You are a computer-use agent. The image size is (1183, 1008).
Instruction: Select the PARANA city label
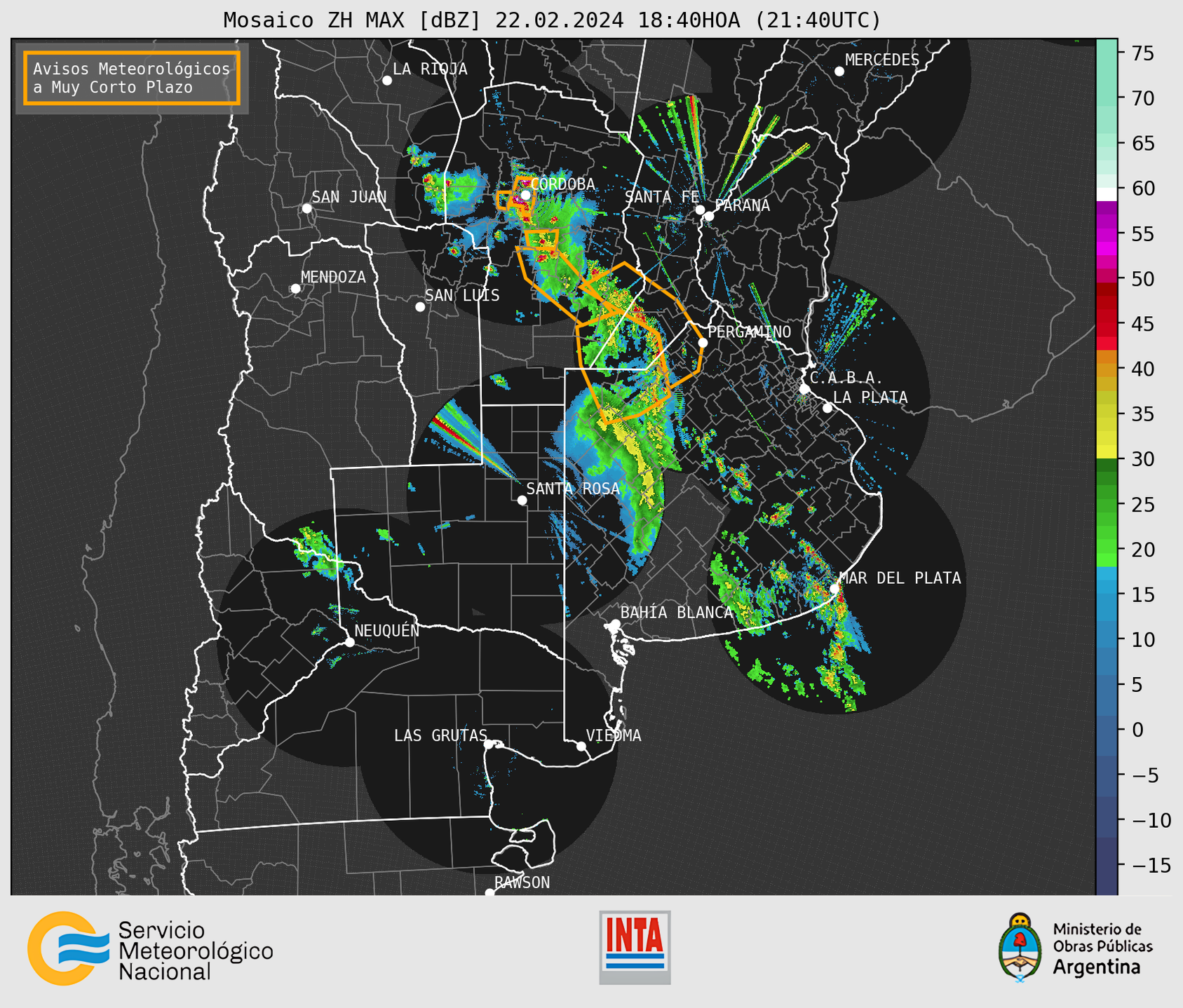742,205
